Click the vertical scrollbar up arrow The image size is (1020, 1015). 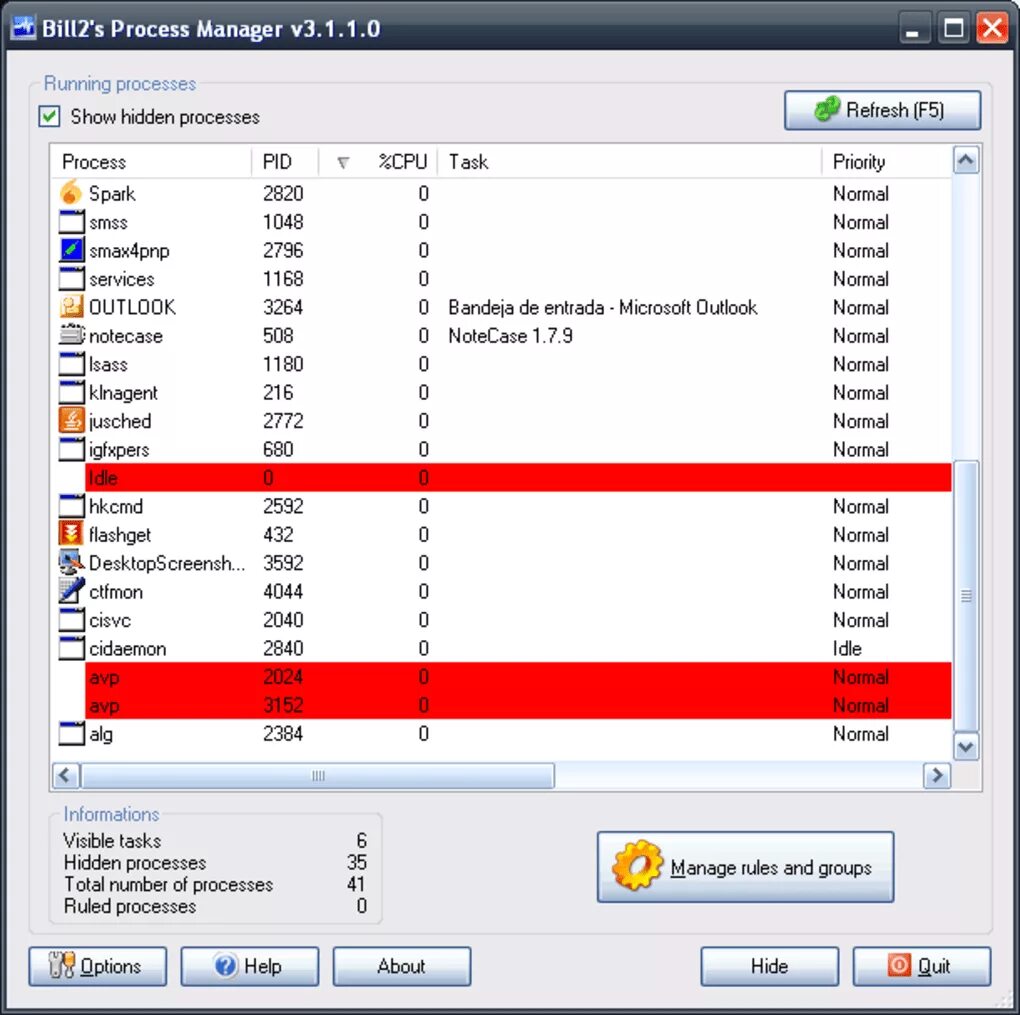[966, 160]
